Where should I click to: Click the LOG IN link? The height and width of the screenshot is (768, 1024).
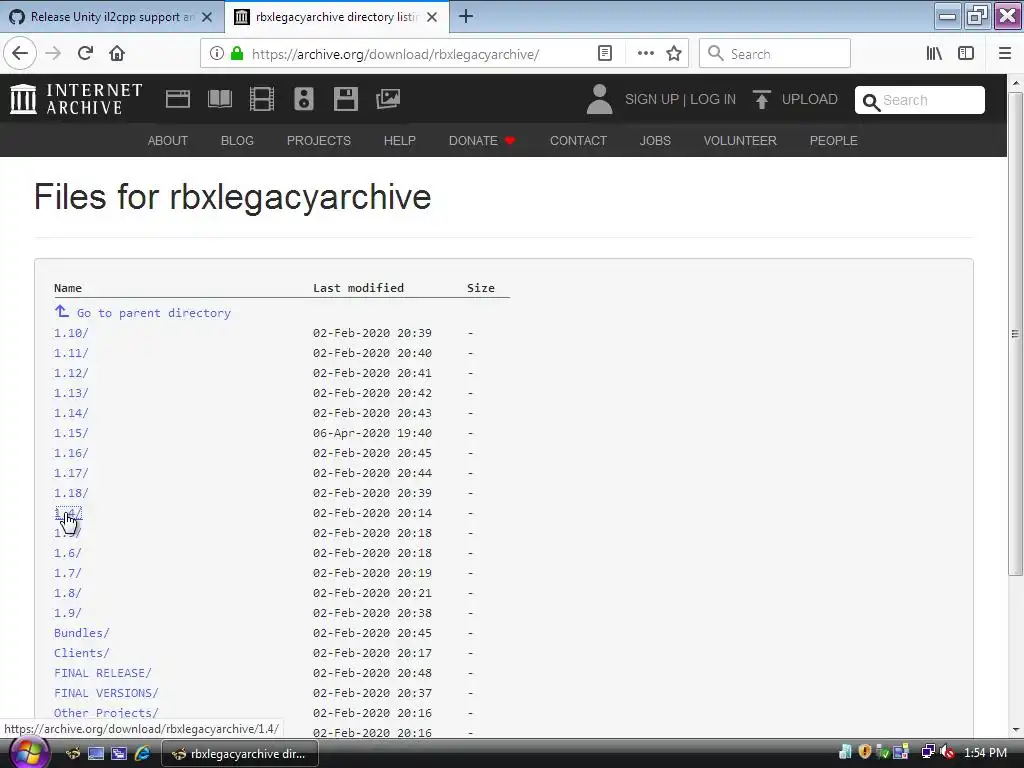coord(713,99)
